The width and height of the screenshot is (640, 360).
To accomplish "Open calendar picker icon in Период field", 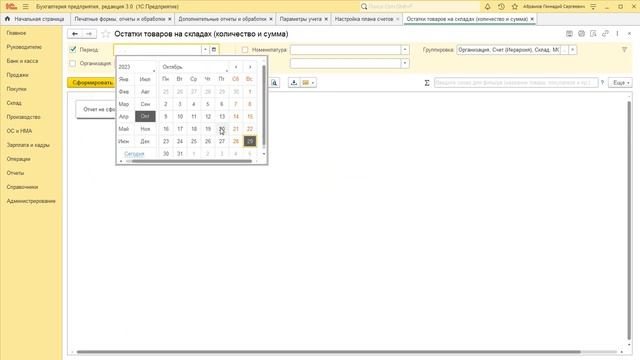I will 213,49.
